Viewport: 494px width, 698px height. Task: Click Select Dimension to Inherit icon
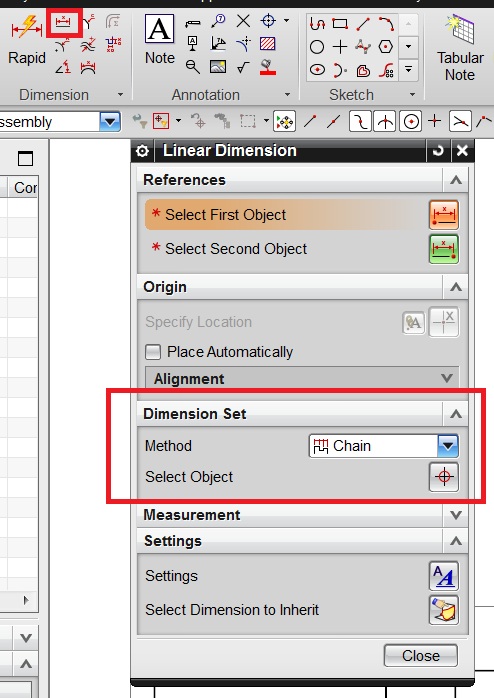(x=444, y=610)
